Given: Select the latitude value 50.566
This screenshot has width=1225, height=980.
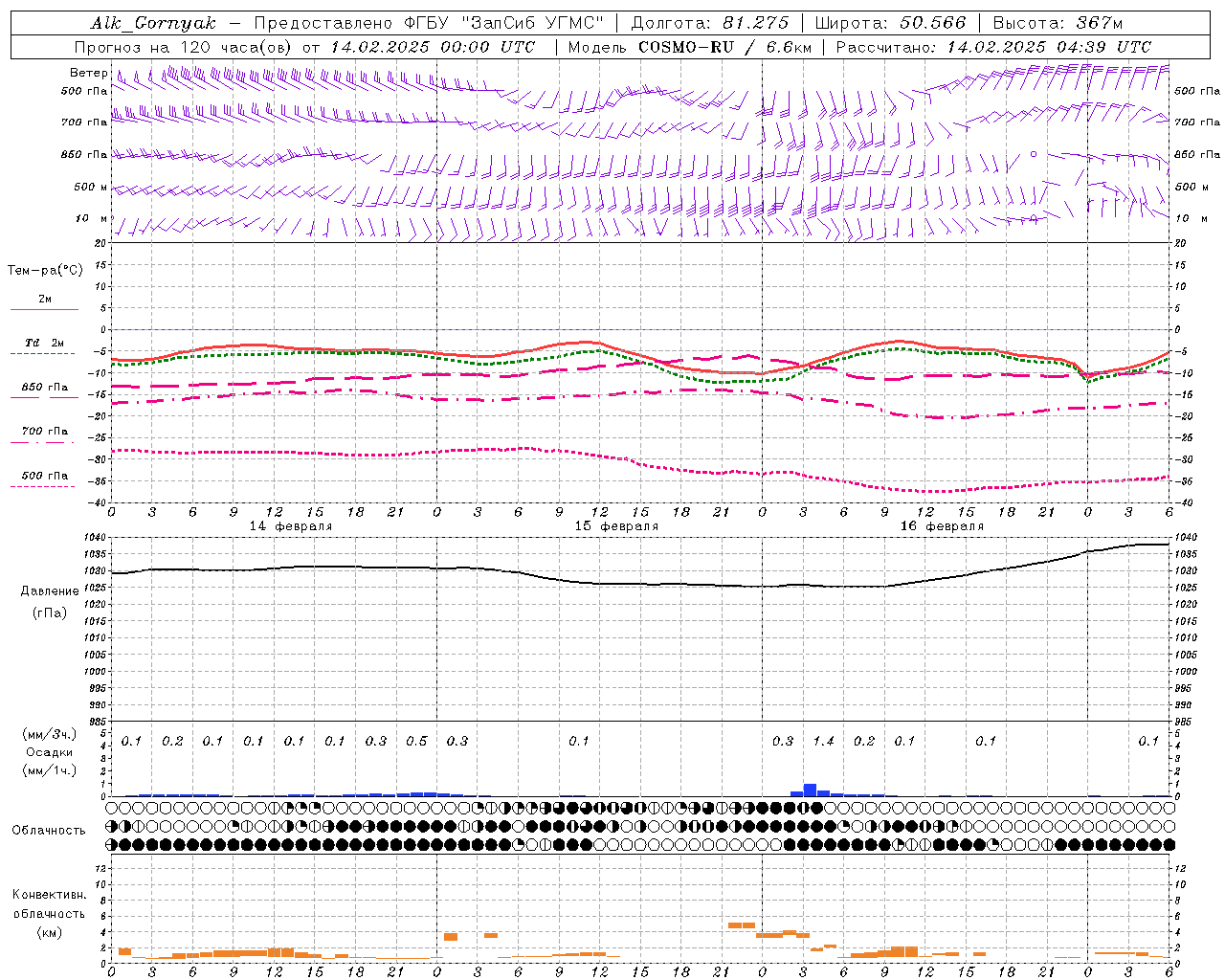Looking at the screenshot, I should [933, 23].
